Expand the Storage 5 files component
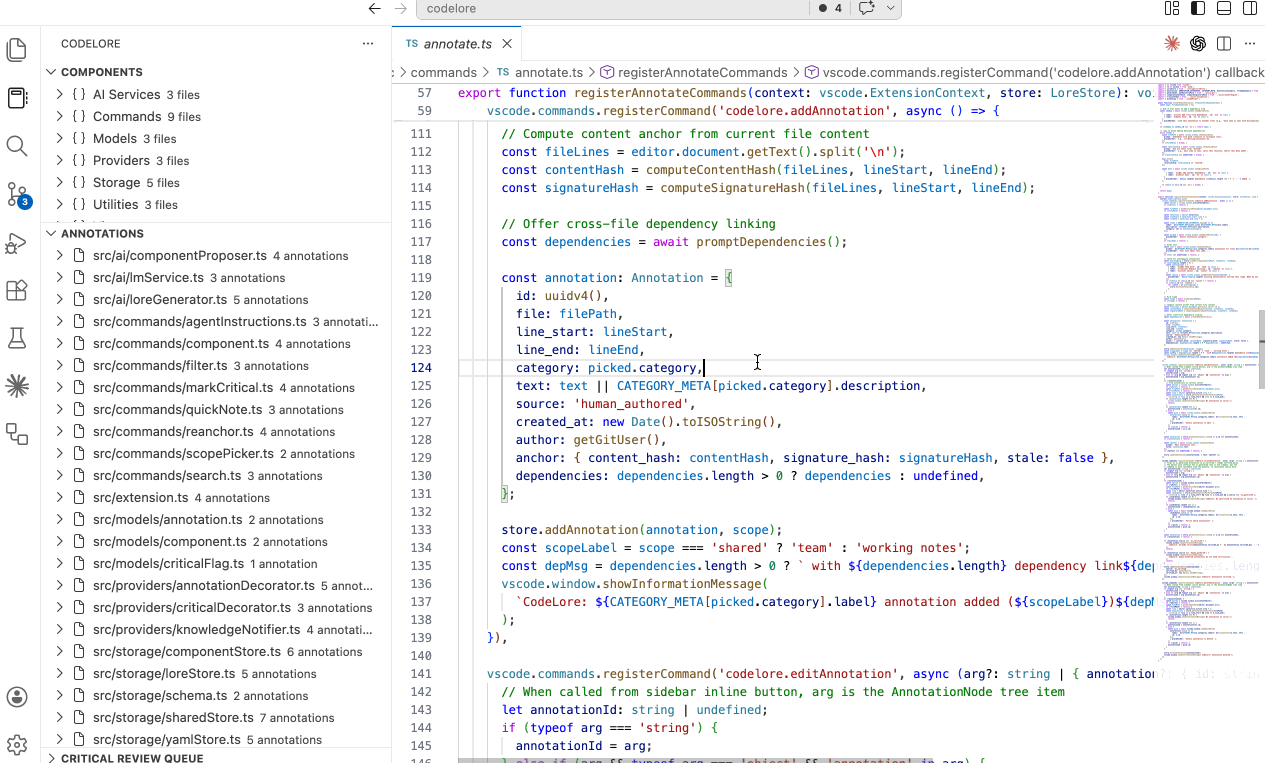 coord(59,182)
